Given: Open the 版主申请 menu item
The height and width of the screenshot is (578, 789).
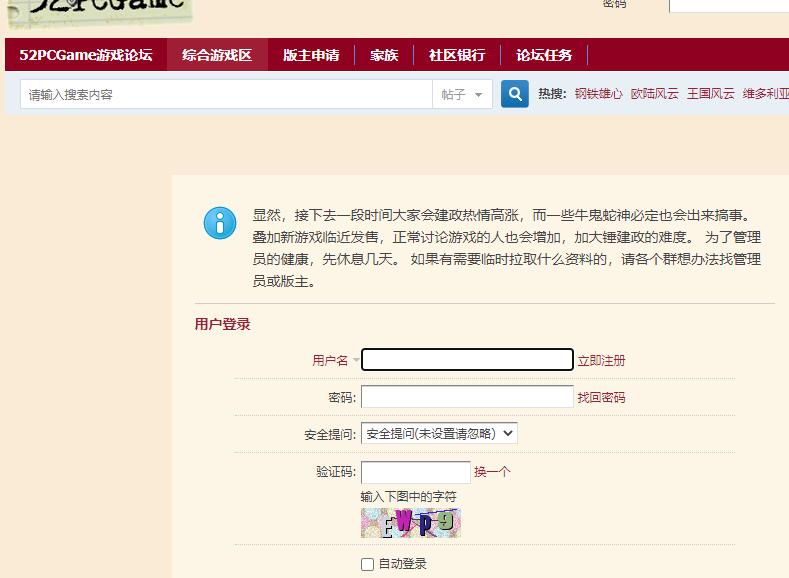Looking at the screenshot, I should click(x=311, y=55).
